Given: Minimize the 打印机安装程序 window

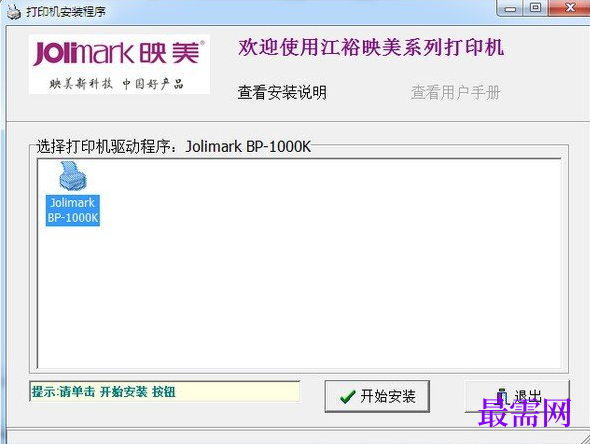Looking at the screenshot, I should pyautogui.click(x=510, y=8).
